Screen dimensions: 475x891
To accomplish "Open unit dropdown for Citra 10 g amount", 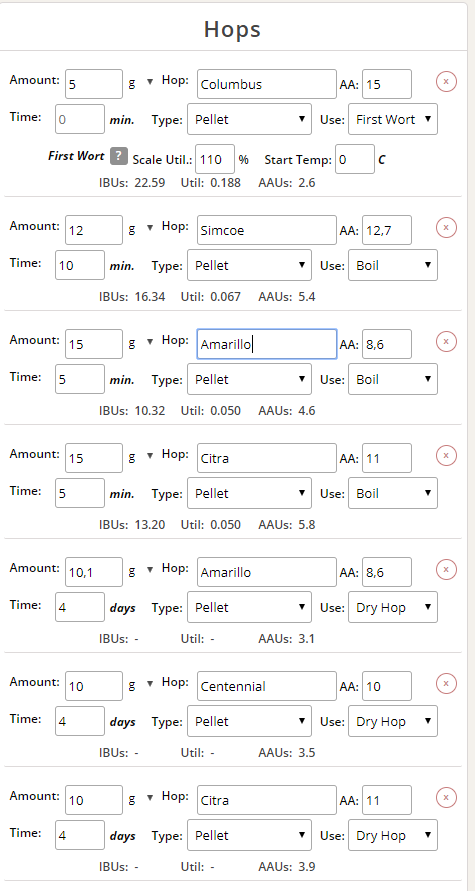I will click(150, 798).
